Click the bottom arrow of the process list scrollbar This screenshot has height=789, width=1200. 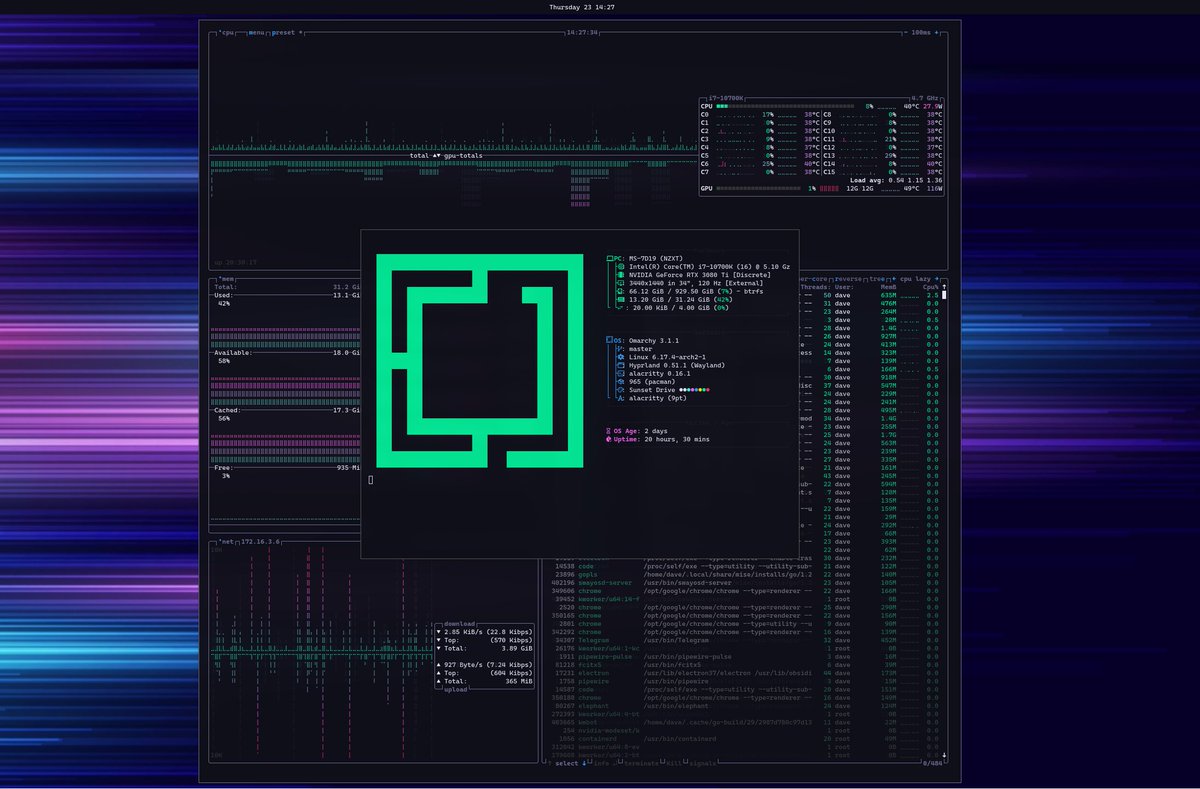[x=943, y=755]
